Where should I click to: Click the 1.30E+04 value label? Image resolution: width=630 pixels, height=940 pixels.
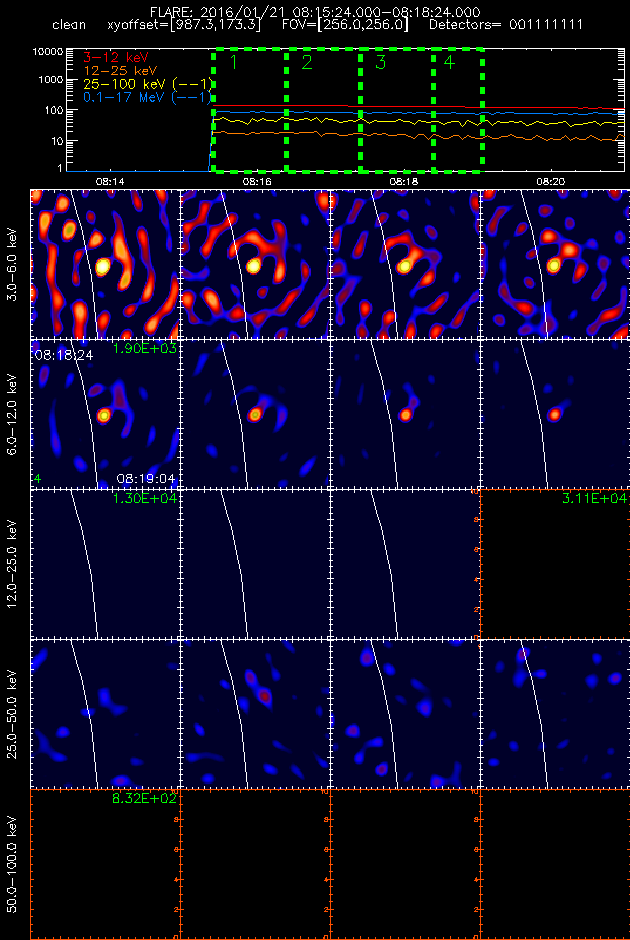click(x=144, y=498)
